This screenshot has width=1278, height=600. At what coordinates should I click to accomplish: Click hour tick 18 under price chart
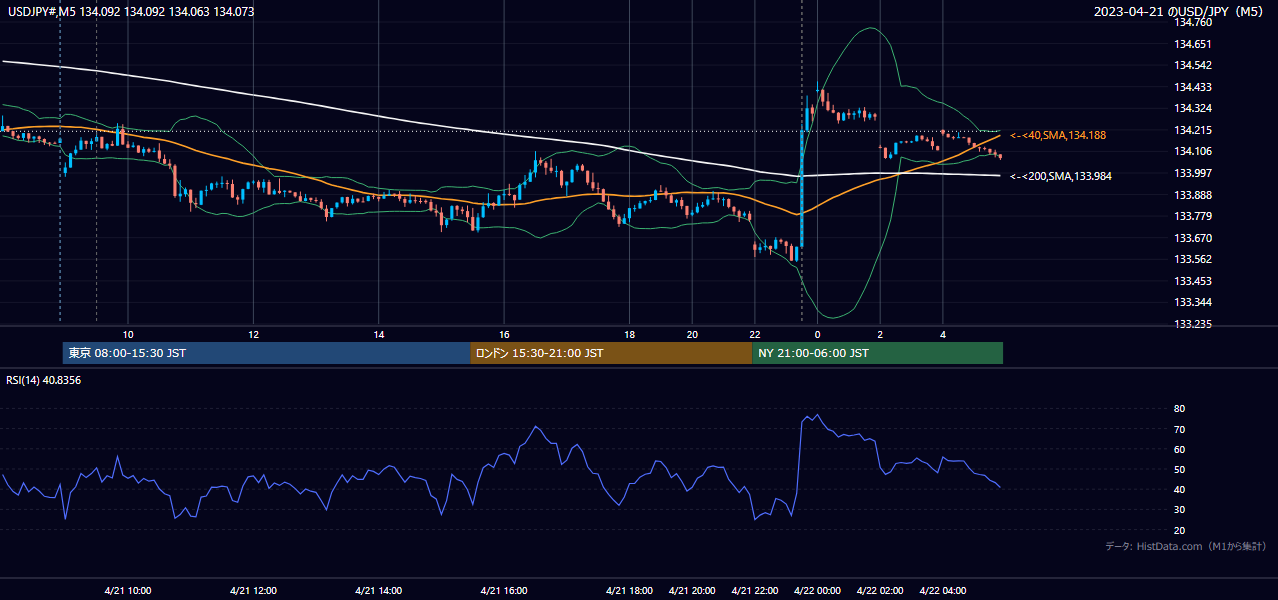[629, 334]
